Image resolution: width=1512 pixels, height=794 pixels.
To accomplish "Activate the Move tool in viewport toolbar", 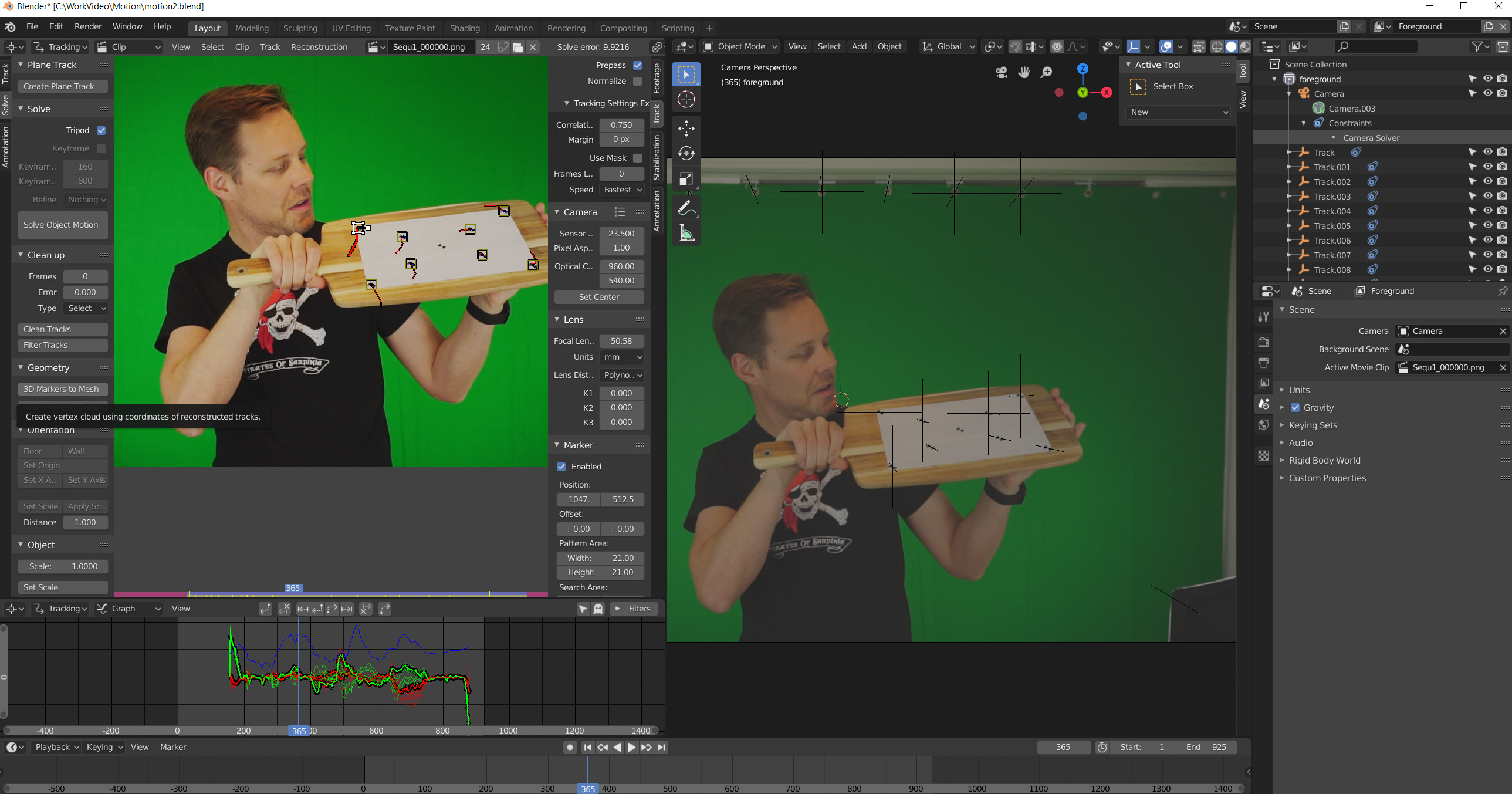I will [x=685, y=129].
